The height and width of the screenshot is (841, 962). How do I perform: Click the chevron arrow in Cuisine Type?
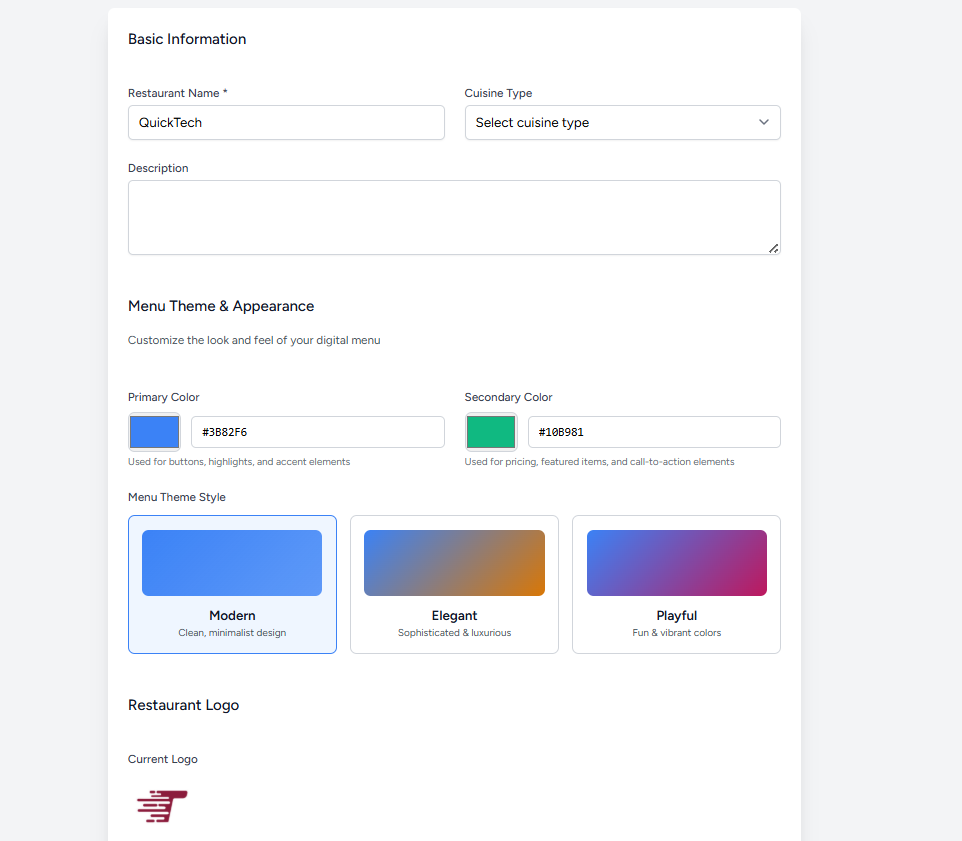click(764, 122)
